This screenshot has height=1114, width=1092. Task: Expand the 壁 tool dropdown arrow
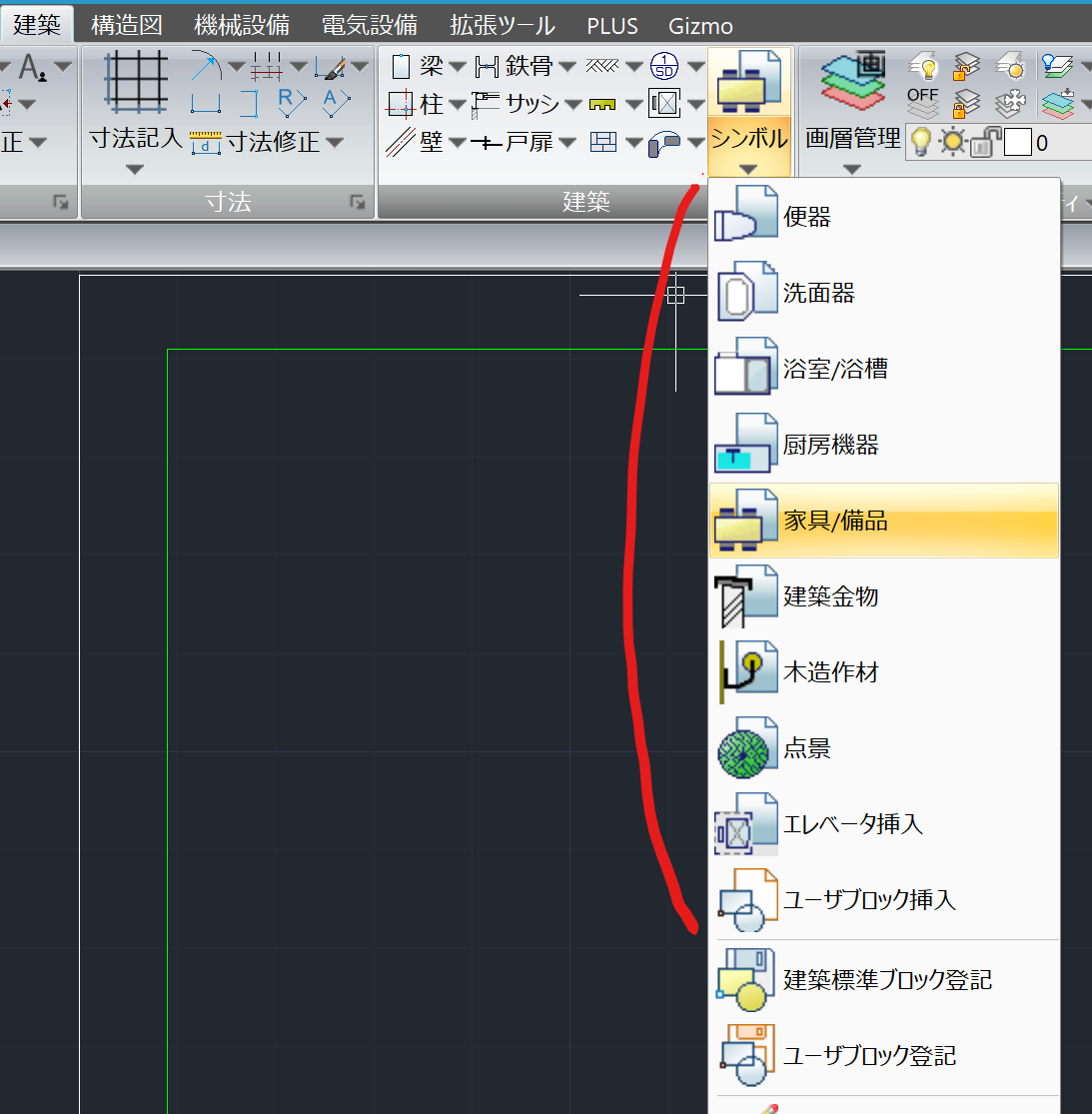[x=456, y=141]
